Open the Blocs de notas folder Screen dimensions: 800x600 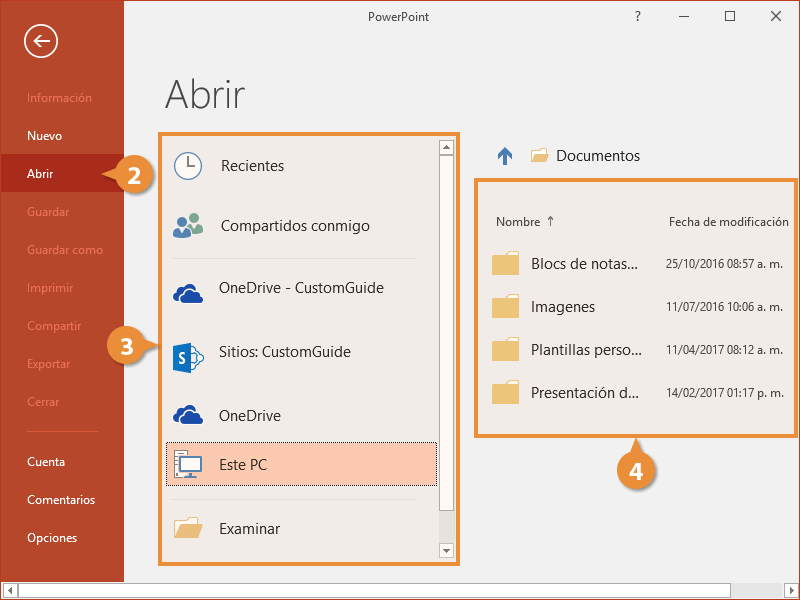tap(583, 264)
